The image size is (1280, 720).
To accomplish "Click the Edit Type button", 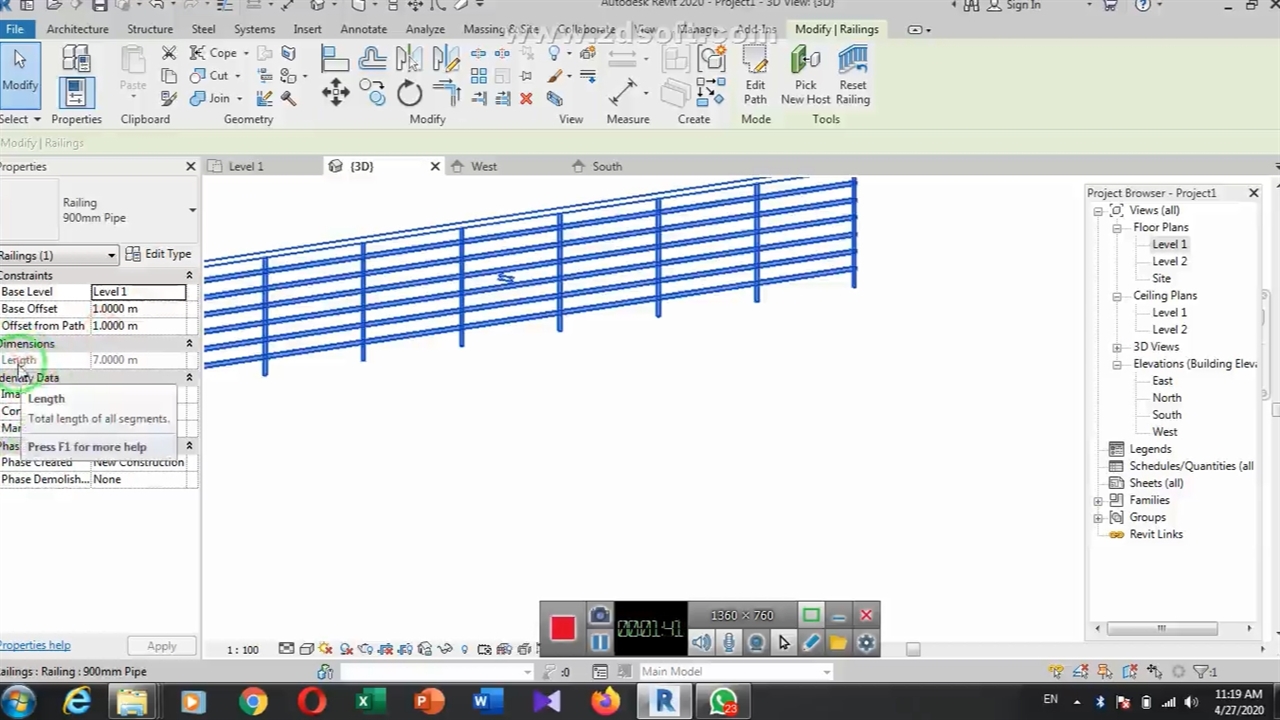I will (x=158, y=254).
